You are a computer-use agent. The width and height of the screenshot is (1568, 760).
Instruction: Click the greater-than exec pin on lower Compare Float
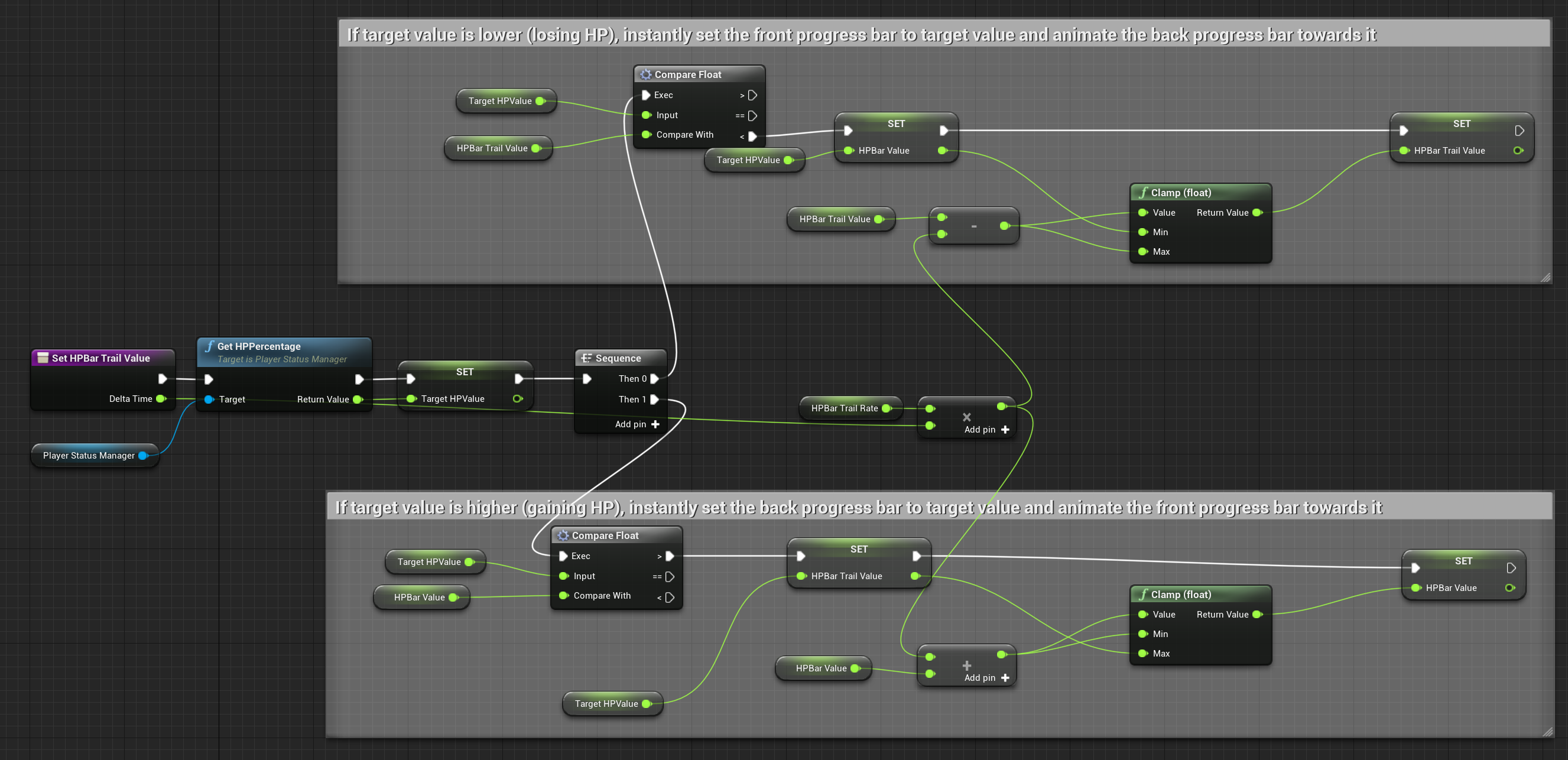pyautogui.click(x=670, y=556)
